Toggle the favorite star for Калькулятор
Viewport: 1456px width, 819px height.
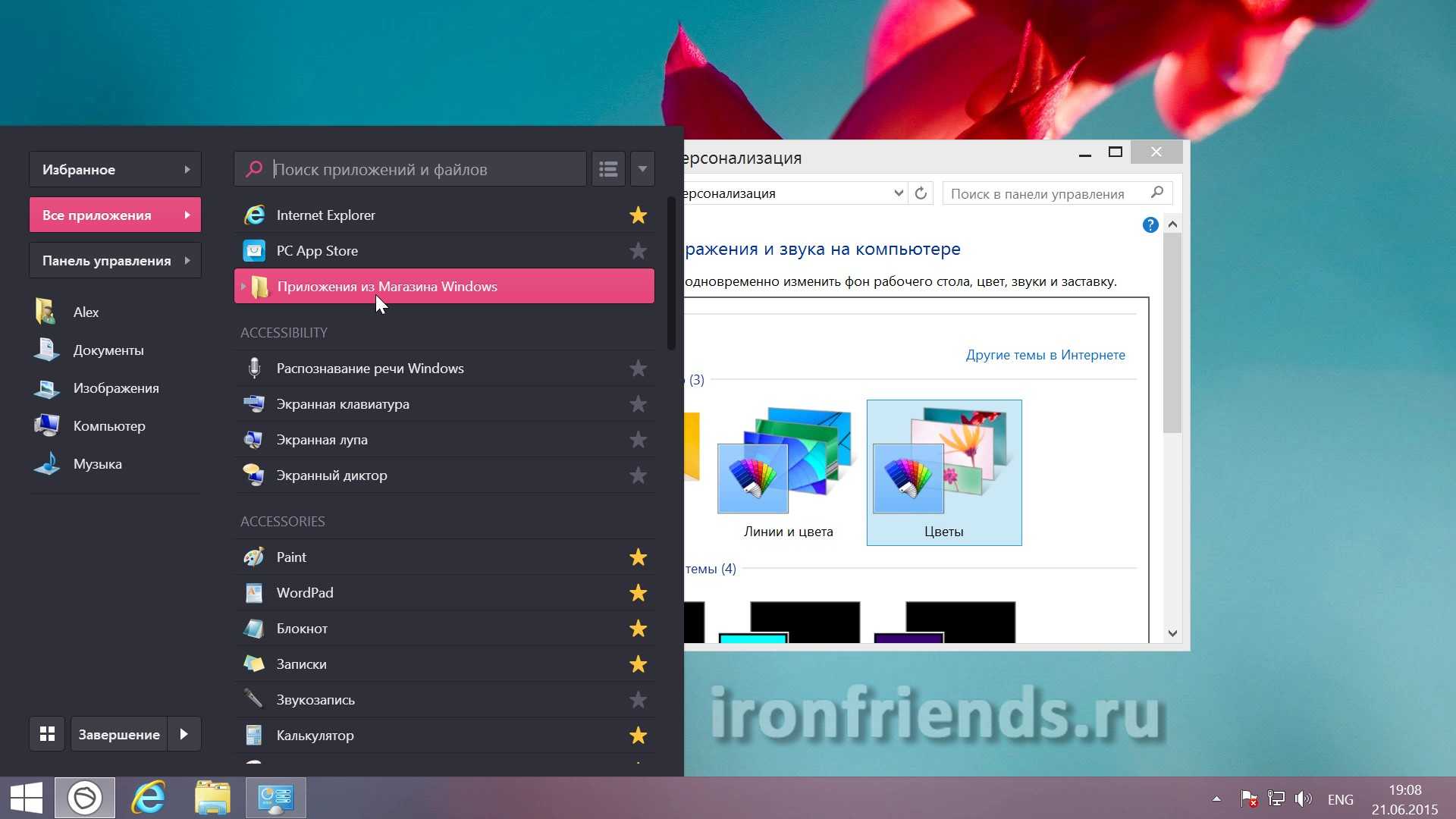click(639, 736)
